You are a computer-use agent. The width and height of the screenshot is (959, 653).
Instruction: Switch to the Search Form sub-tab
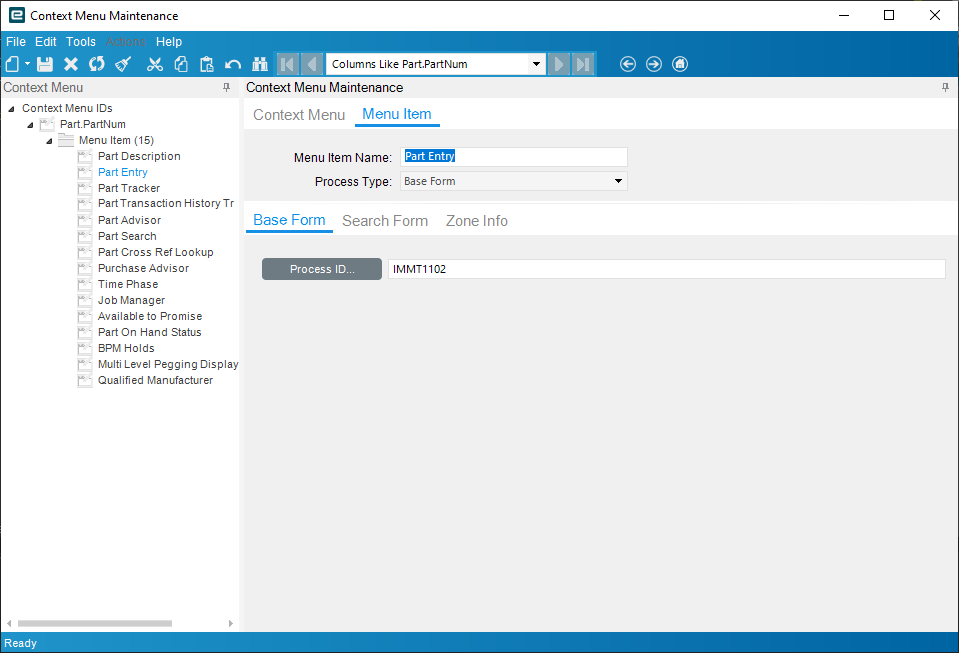385,221
